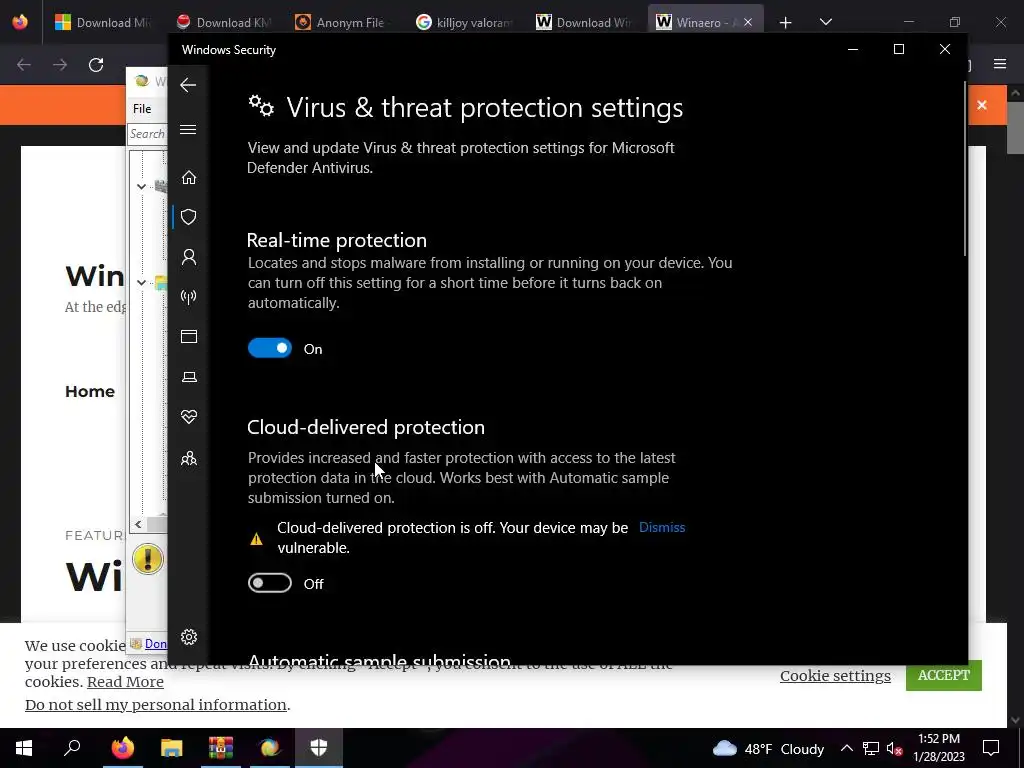Click Home in the Winaero site navigation

pos(89,391)
